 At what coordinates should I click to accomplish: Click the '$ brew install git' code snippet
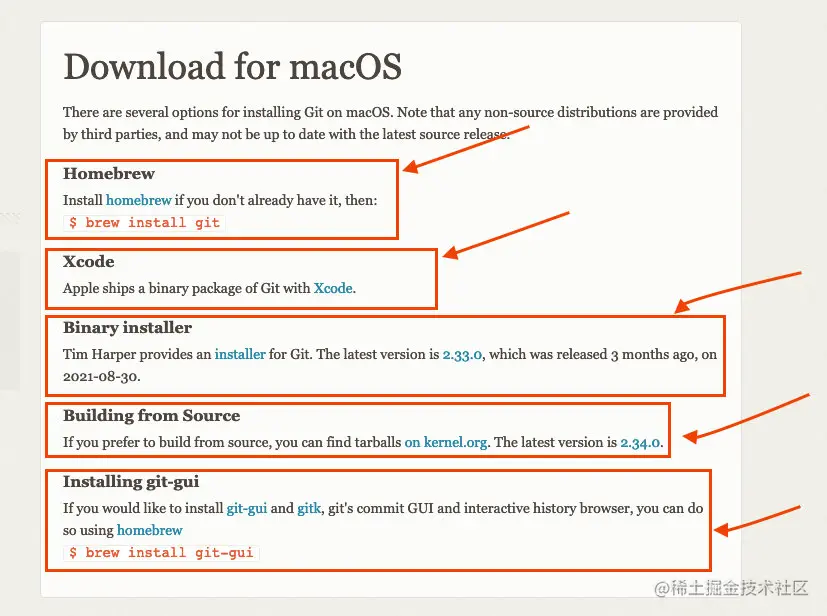pyautogui.click(x=145, y=223)
